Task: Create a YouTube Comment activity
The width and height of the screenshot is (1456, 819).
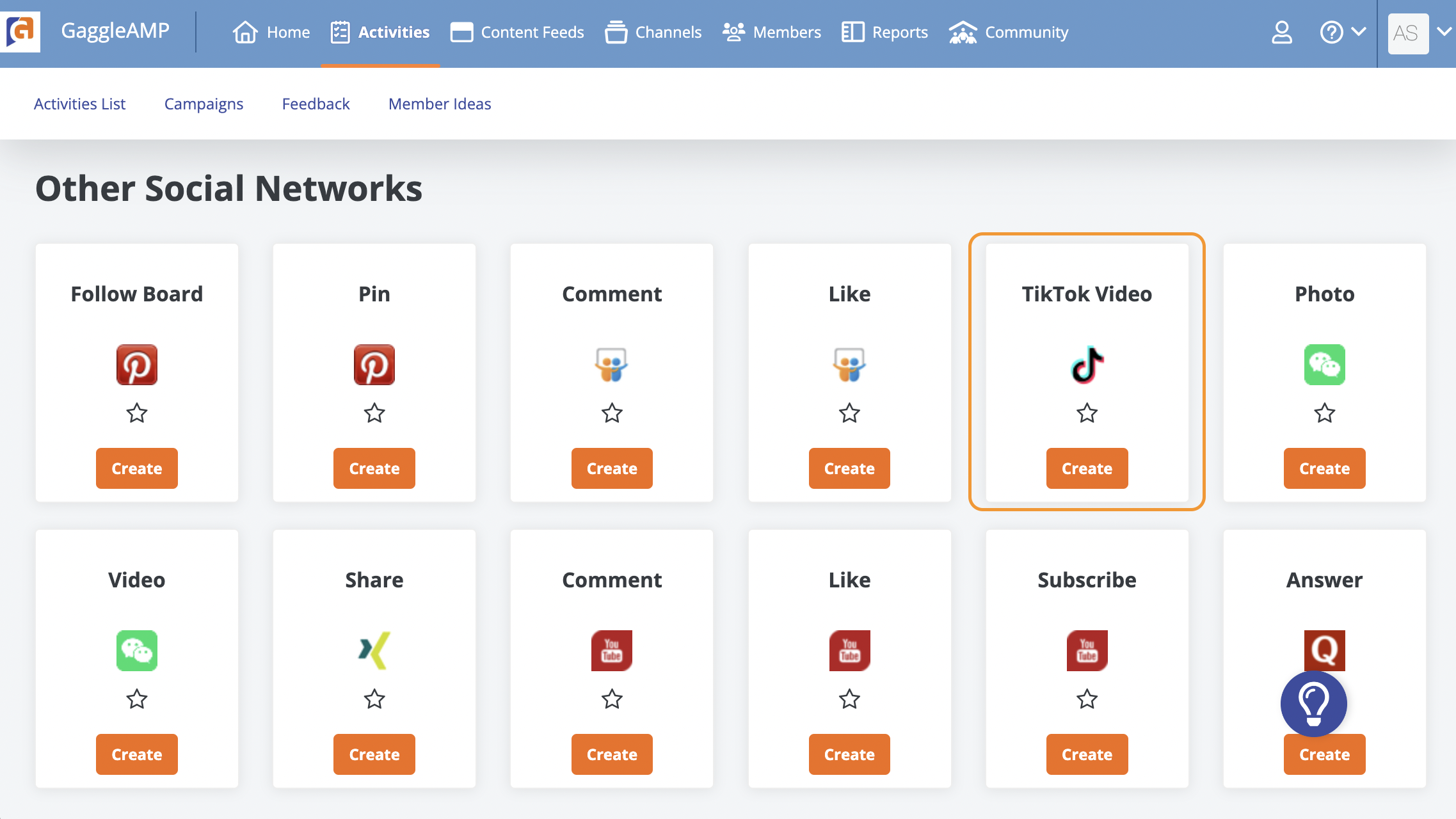Action: [x=612, y=754]
